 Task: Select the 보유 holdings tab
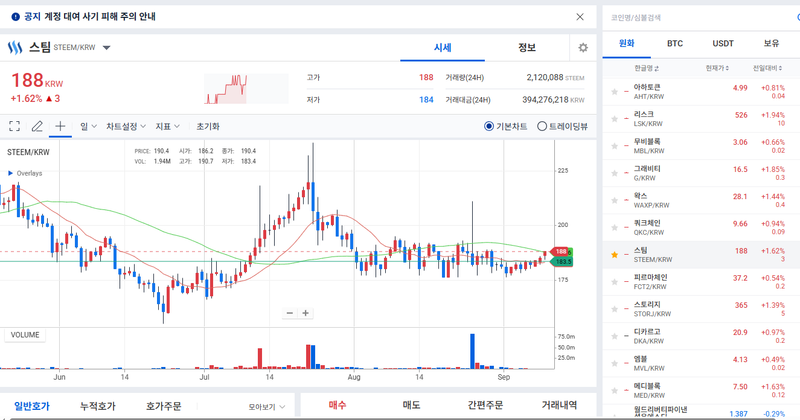(x=771, y=43)
